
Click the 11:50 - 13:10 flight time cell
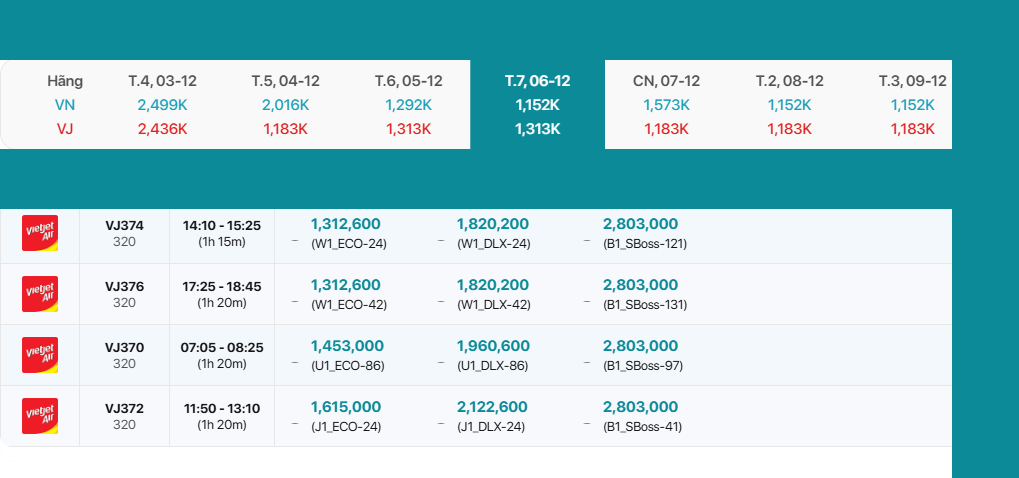coord(221,416)
